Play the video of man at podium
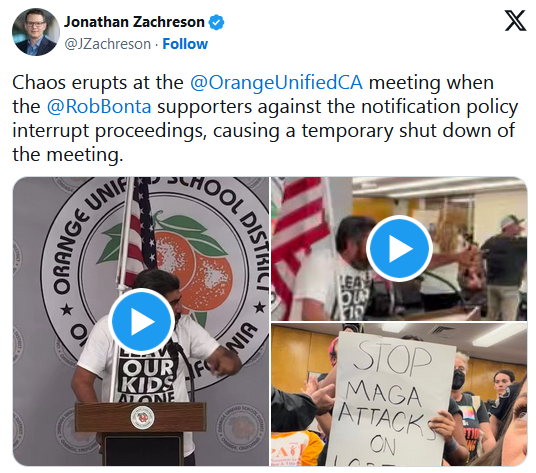Image resolution: width=536 pixels, height=473 pixels. tap(142, 321)
